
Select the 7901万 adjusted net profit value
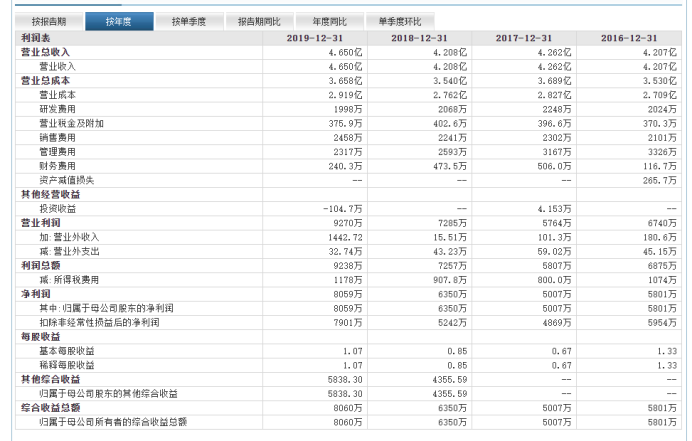point(348,323)
